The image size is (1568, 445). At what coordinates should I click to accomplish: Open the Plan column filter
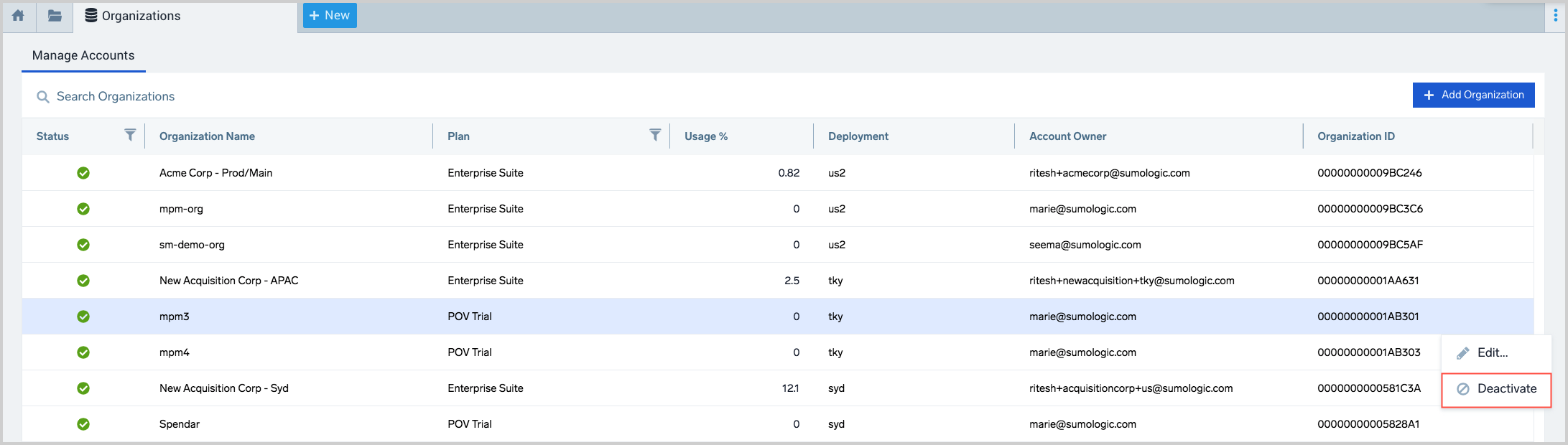pos(655,135)
